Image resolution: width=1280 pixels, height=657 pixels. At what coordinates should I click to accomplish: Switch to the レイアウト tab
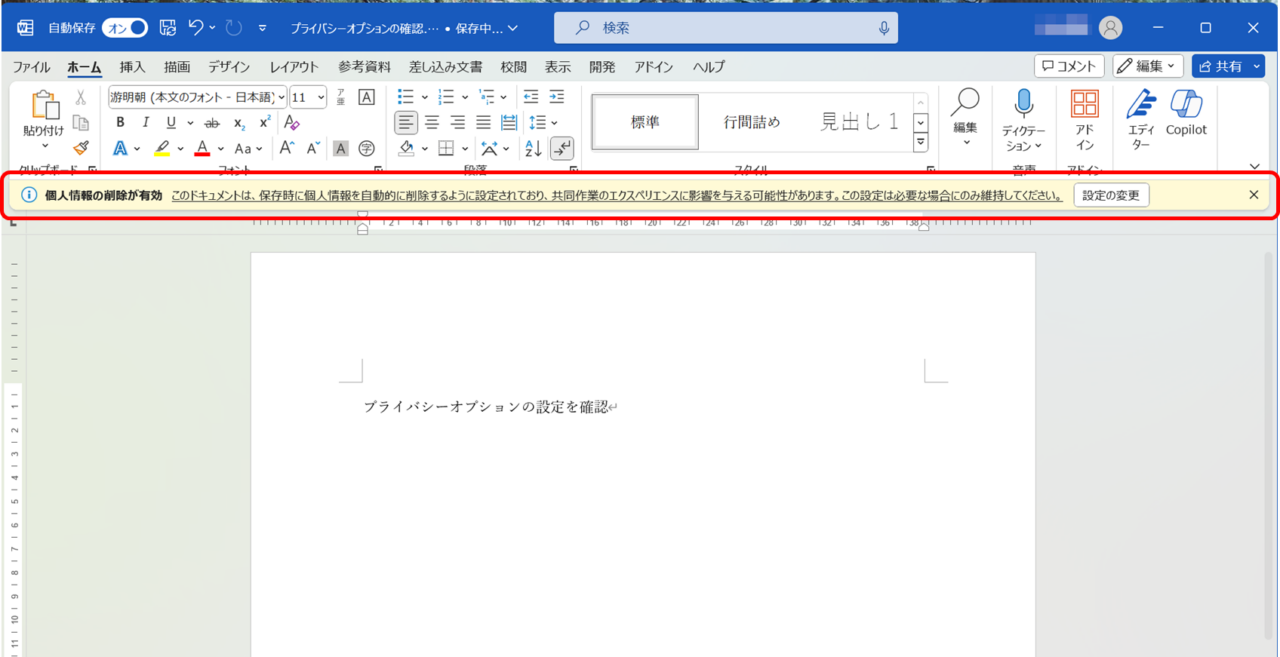[x=294, y=67]
